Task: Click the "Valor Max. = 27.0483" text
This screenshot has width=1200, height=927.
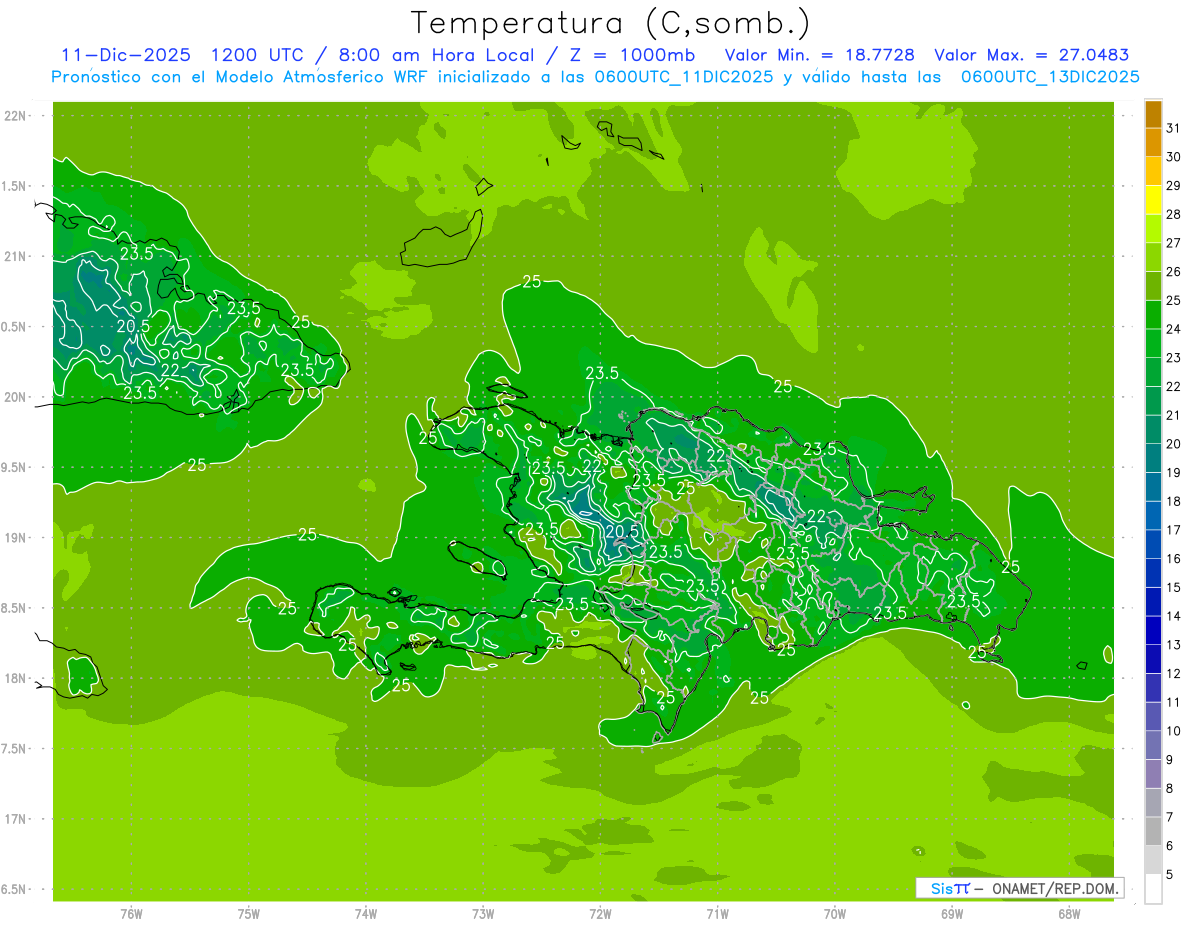Action: 1032,55
